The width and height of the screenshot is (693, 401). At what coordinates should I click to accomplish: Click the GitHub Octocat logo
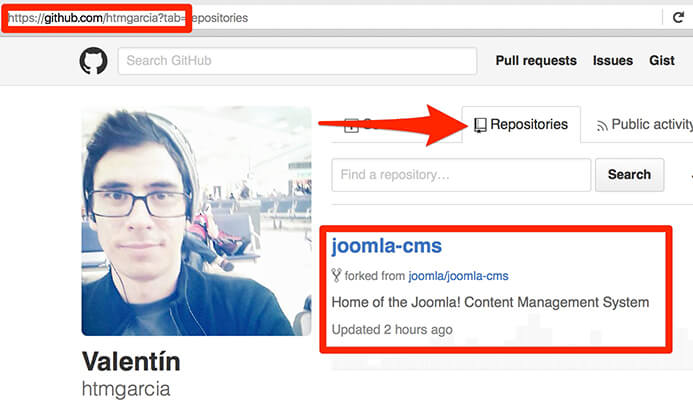coord(93,61)
